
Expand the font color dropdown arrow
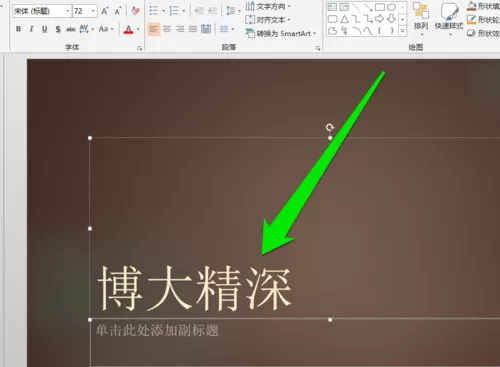tap(138, 29)
